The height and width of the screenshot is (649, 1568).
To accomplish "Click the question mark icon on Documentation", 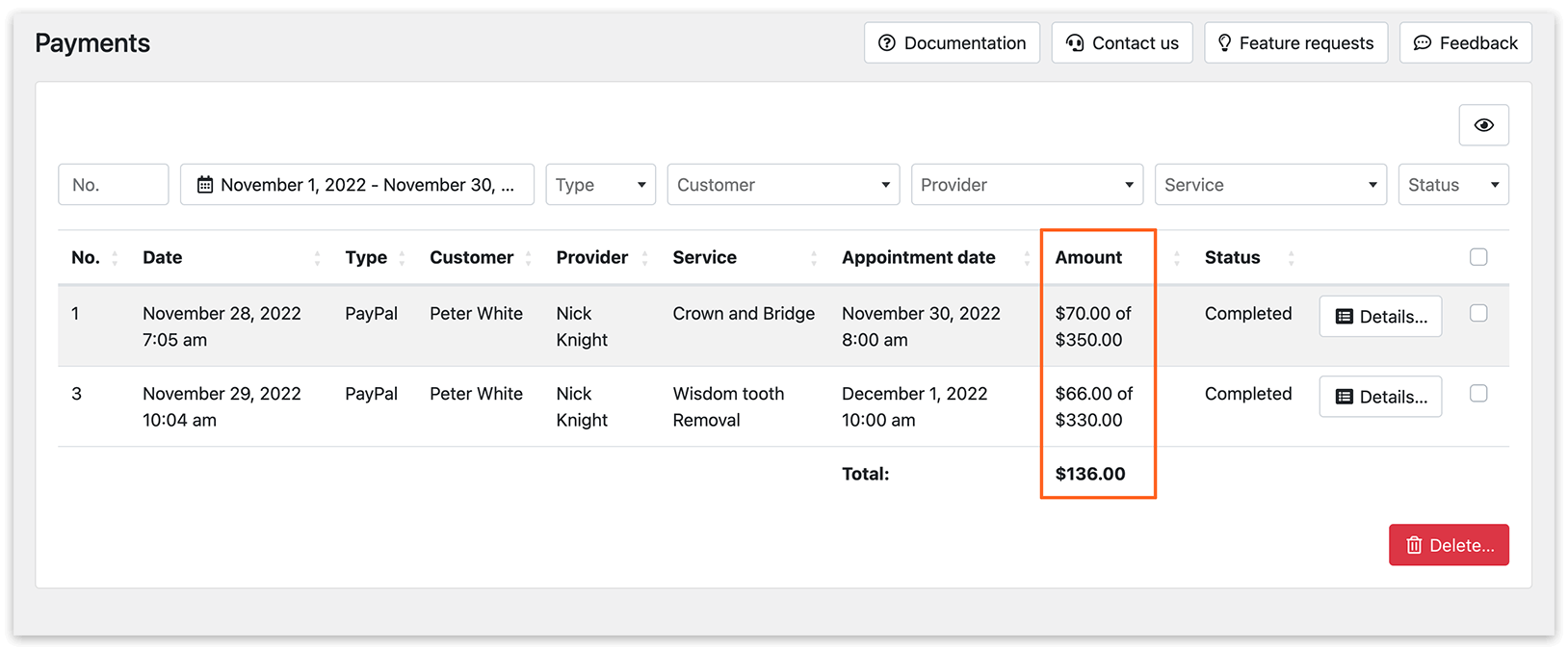I will (x=887, y=43).
